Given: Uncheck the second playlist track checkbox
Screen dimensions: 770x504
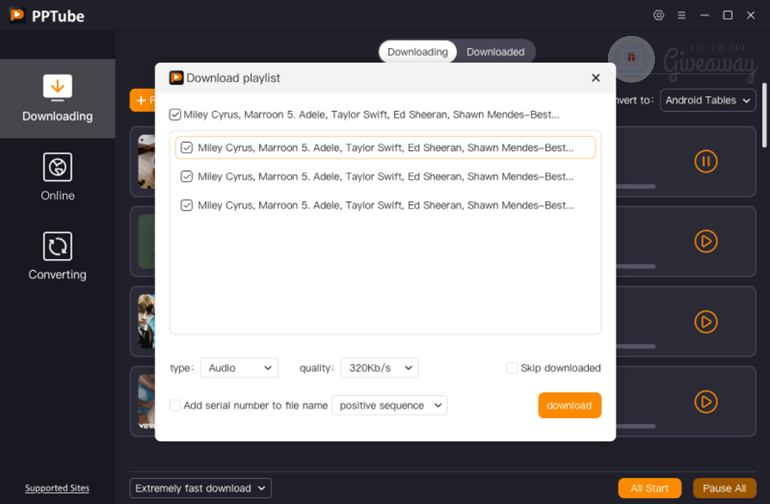Looking at the screenshot, I should 187,177.
